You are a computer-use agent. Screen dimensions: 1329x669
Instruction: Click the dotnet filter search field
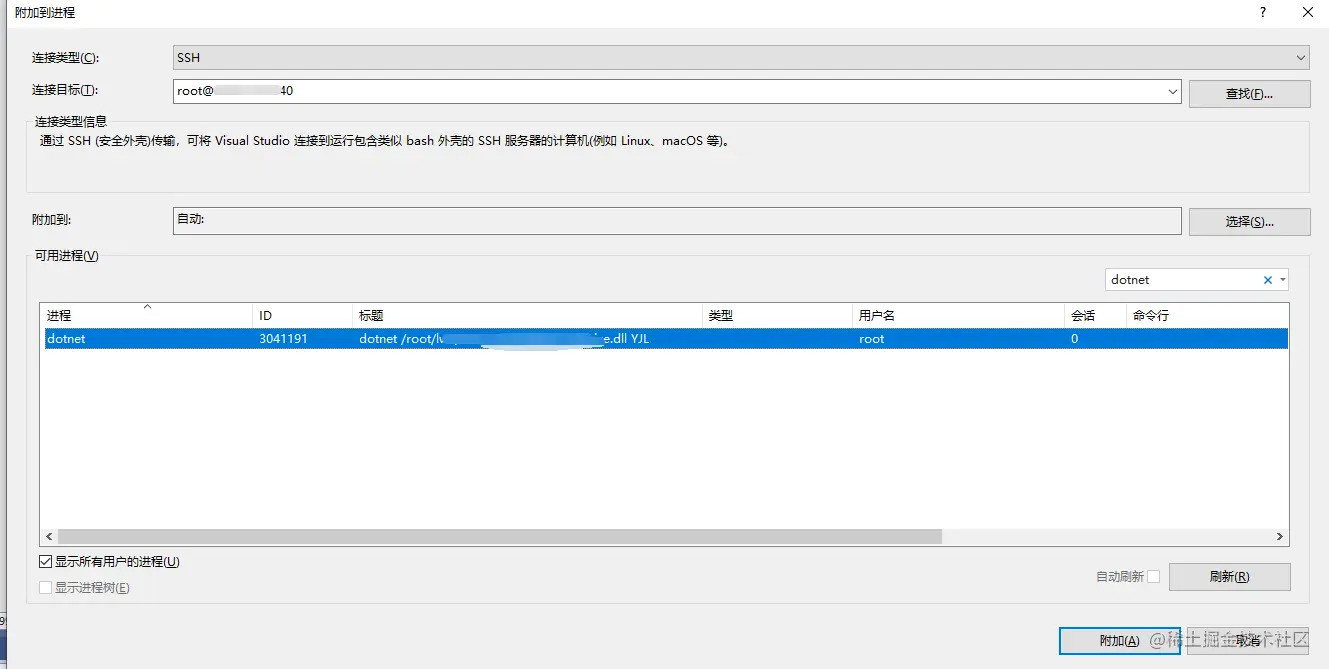1183,280
